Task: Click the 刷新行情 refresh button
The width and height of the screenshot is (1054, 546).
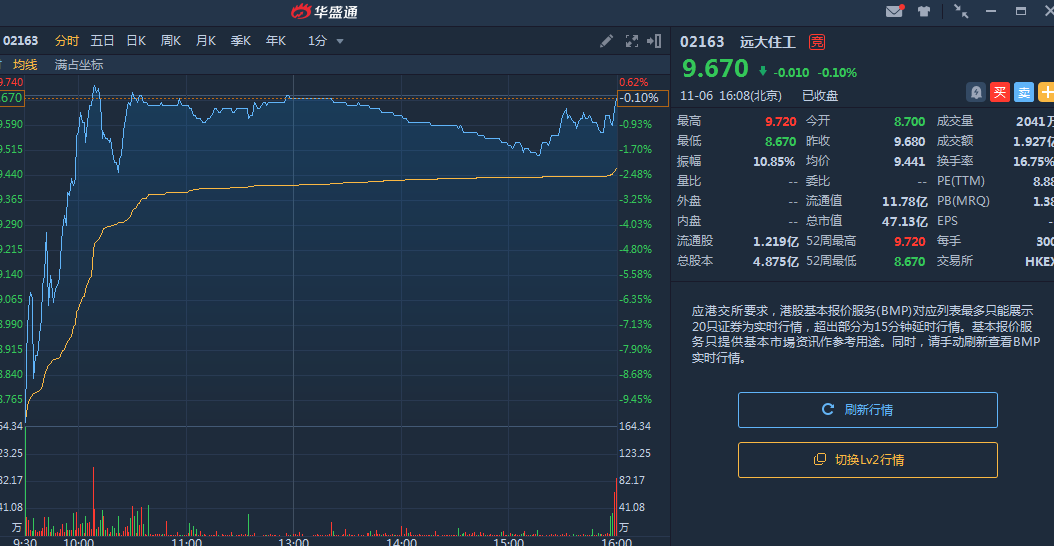Action: coord(867,410)
